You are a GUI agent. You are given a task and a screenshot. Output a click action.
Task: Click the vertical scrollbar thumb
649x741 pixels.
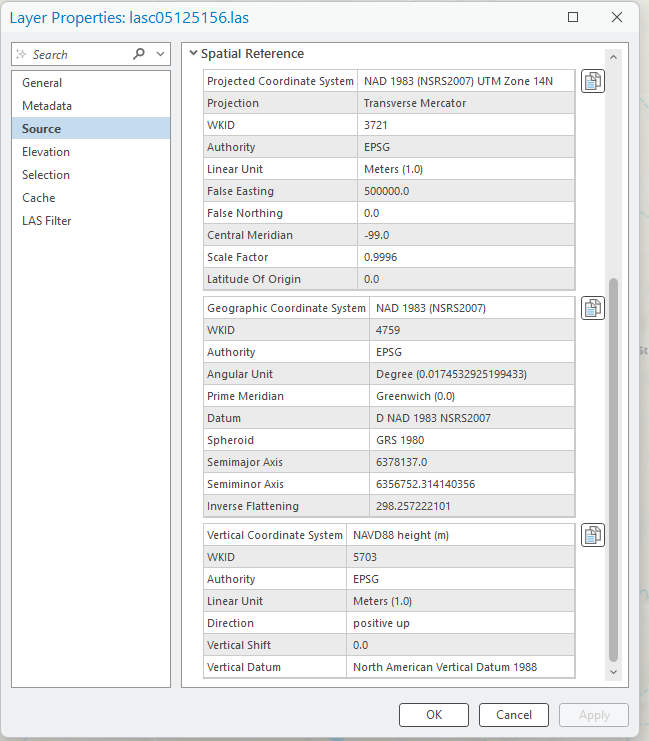tap(614, 470)
